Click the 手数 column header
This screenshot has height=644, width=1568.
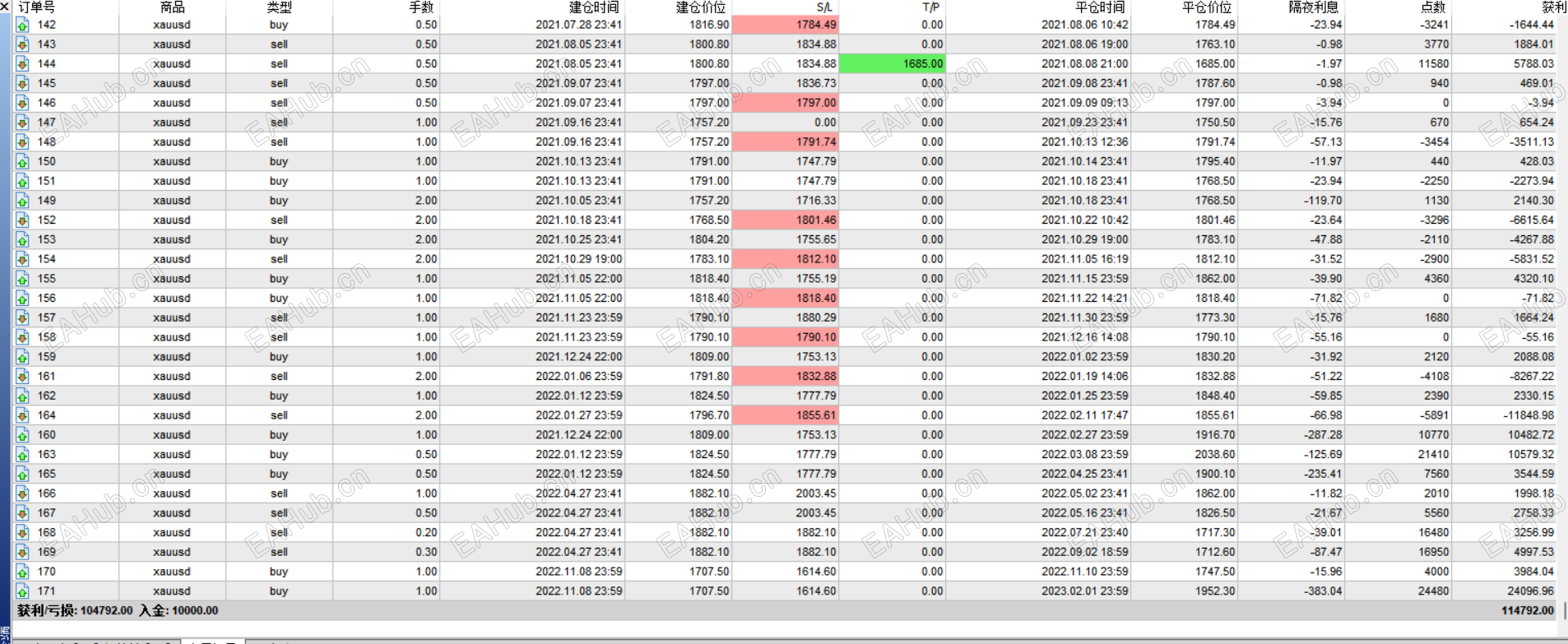pyautogui.click(x=421, y=7)
